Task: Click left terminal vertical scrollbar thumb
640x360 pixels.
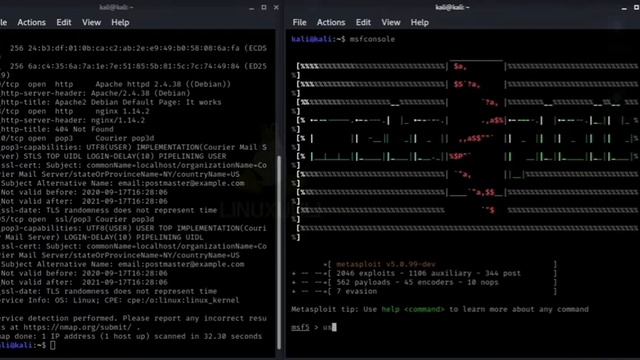Action: click(279, 252)
